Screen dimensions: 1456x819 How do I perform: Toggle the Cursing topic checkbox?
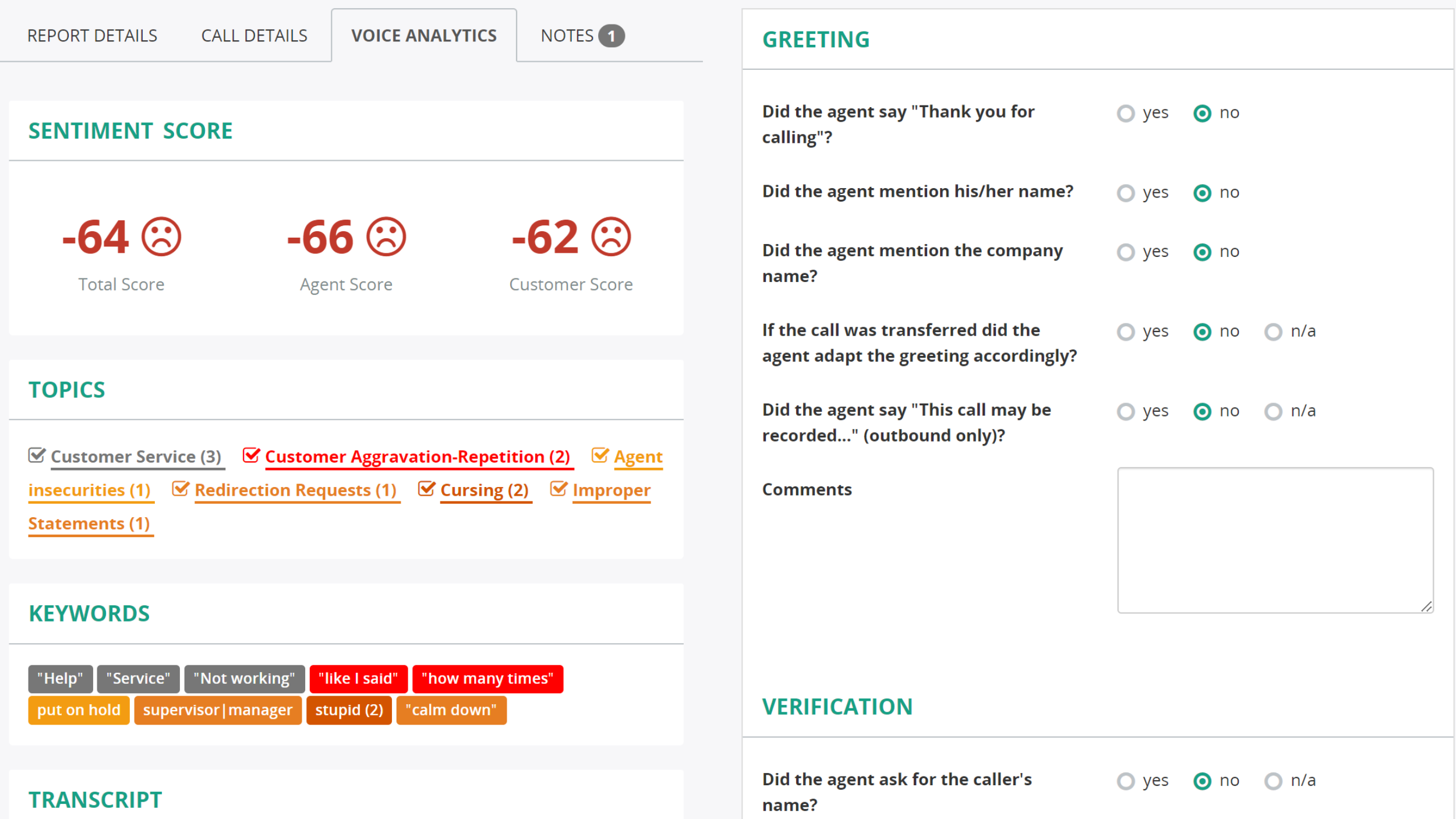pos(426,489)
